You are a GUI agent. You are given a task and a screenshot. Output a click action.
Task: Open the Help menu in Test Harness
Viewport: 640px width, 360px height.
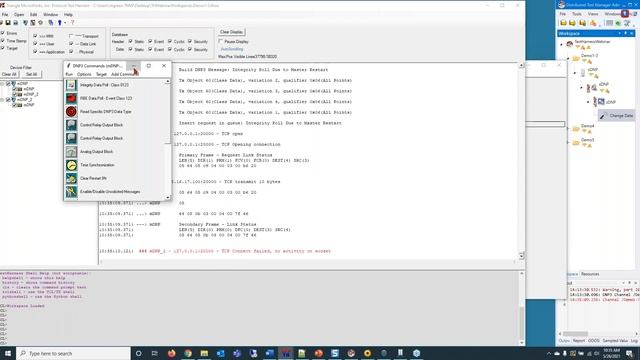click(68, 15)
